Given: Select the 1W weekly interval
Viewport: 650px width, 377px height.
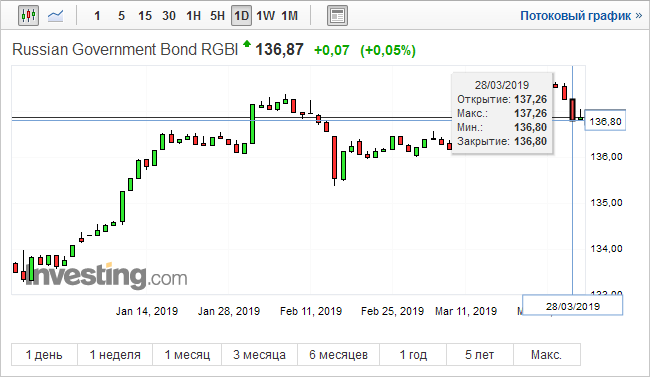Looking at the screenshot, I should pos(265,16).
